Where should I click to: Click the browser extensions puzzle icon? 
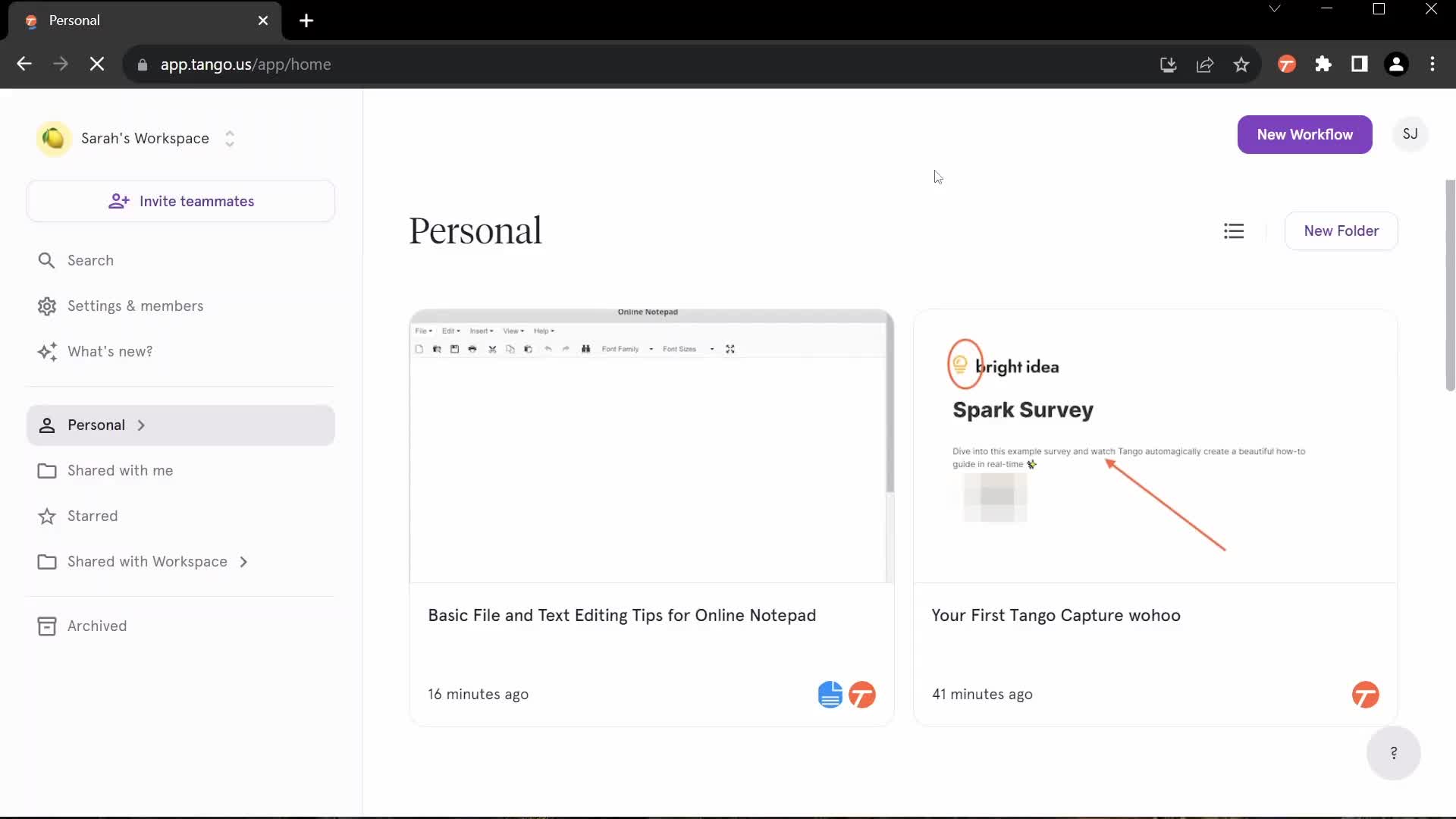coord(1322,64)
